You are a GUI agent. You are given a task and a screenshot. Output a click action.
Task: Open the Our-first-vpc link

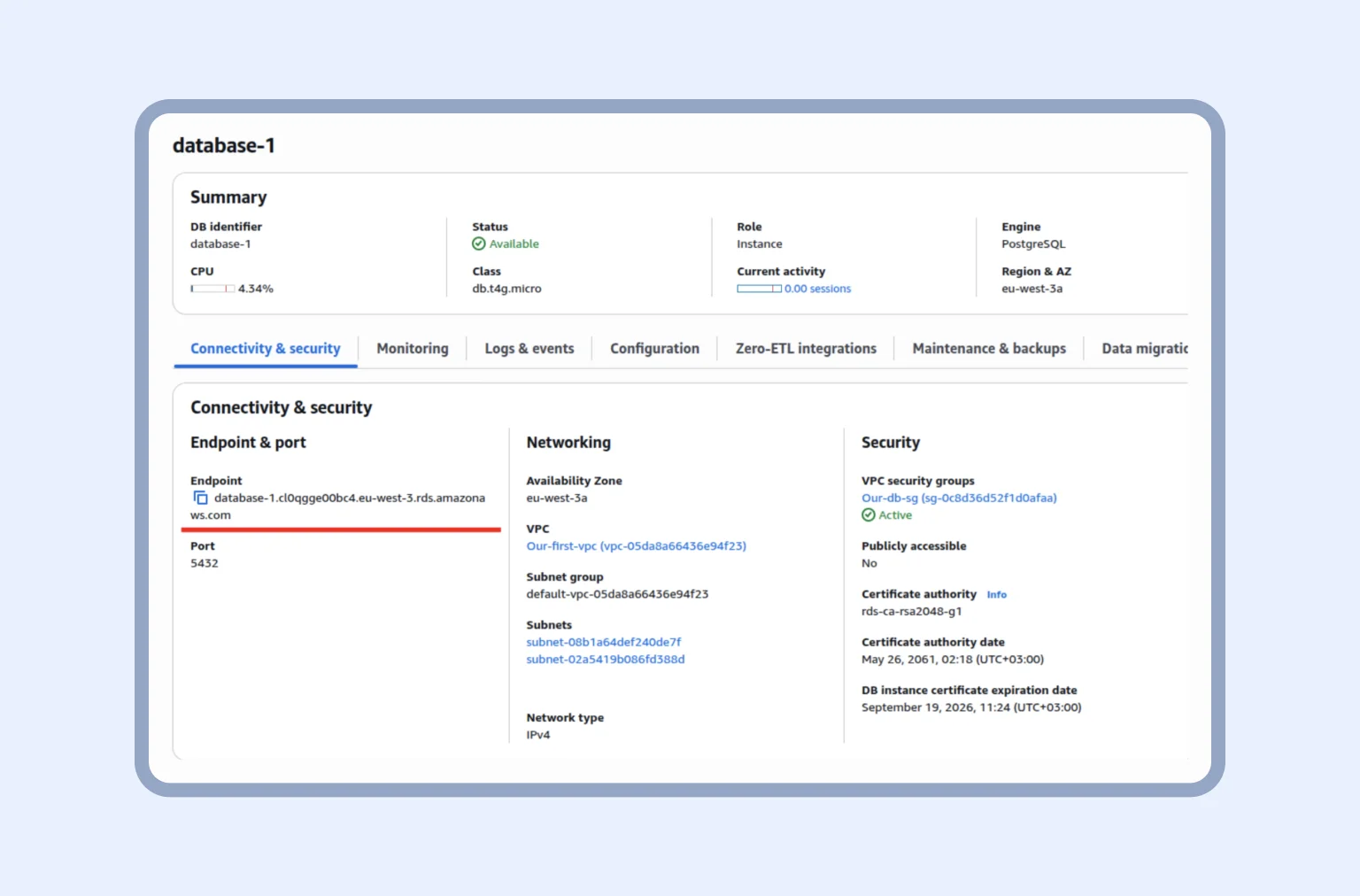636,545
